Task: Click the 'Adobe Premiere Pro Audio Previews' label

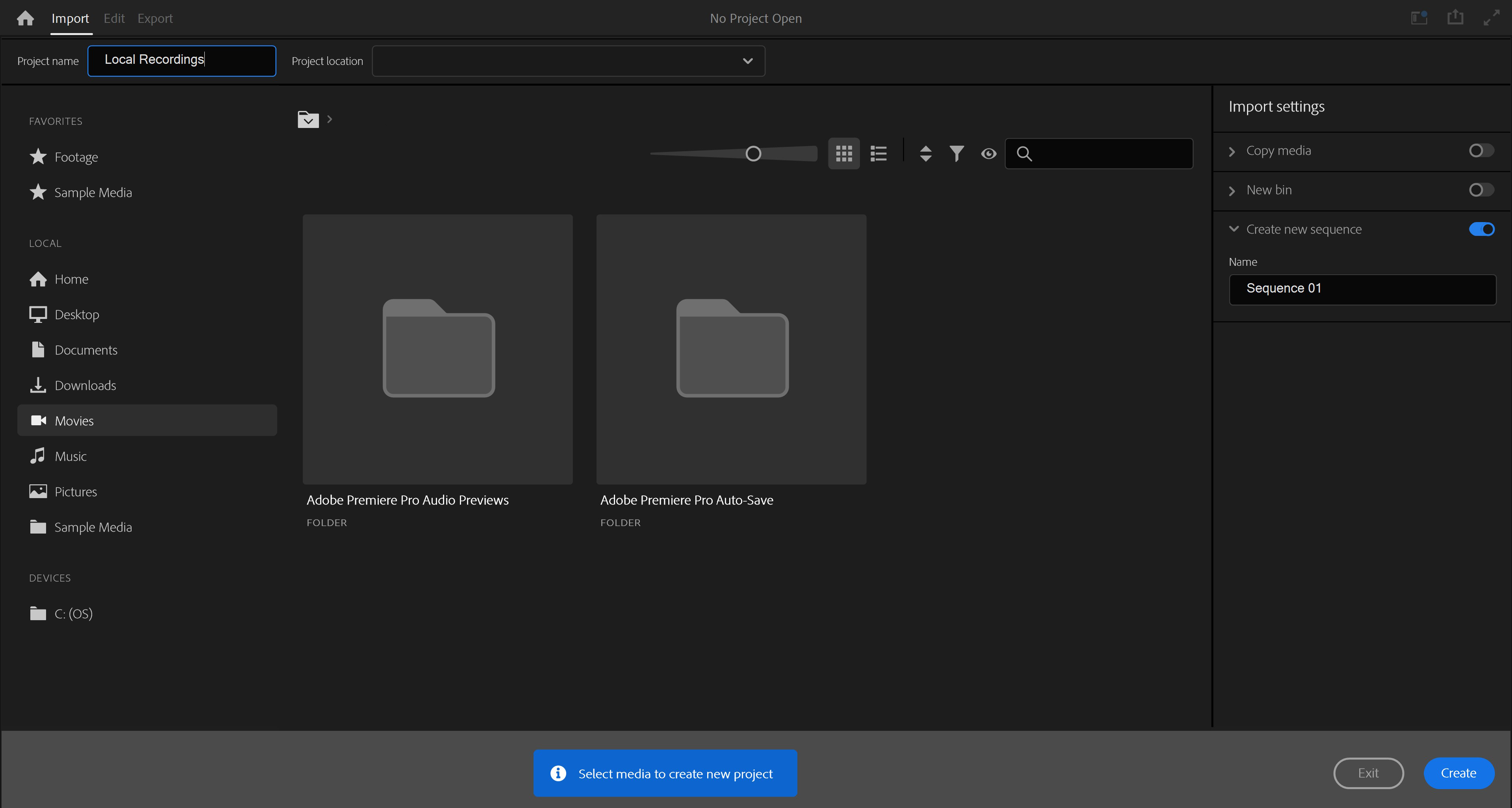Action: coord(408,500)
